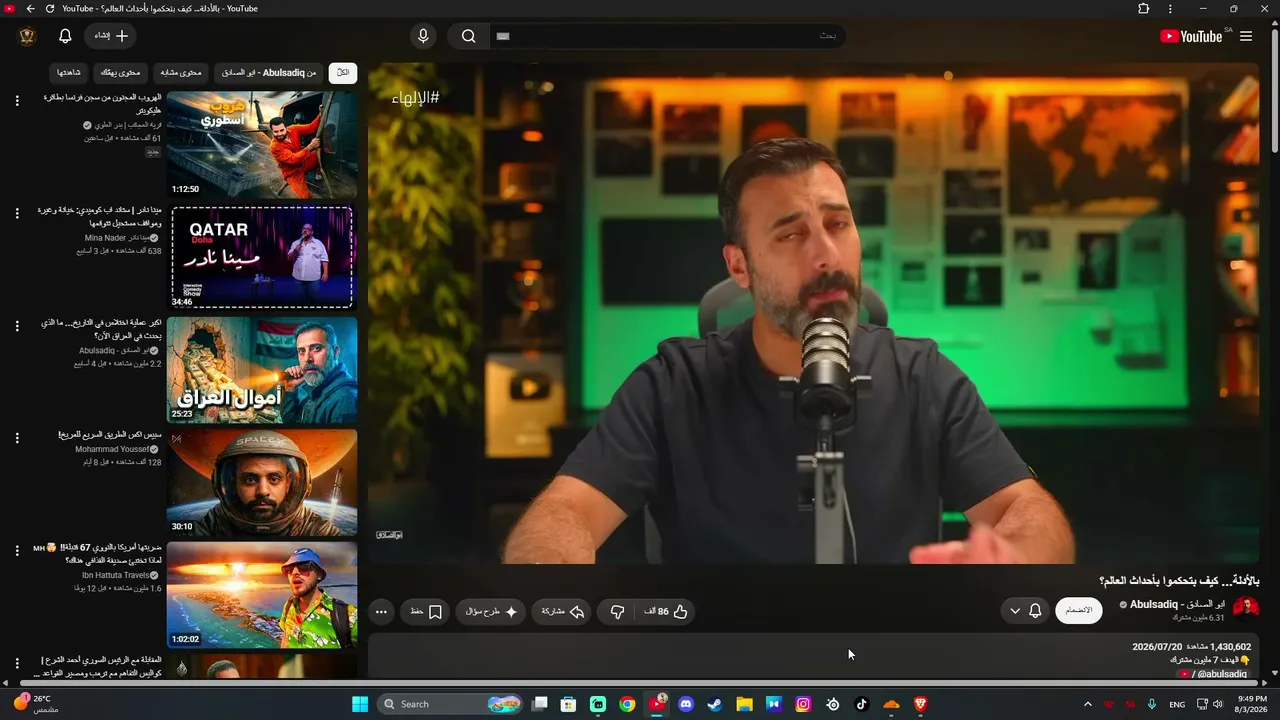Screen dimensions: 1280x720
Task: Focus the YouTube search field
Action: 667,36
